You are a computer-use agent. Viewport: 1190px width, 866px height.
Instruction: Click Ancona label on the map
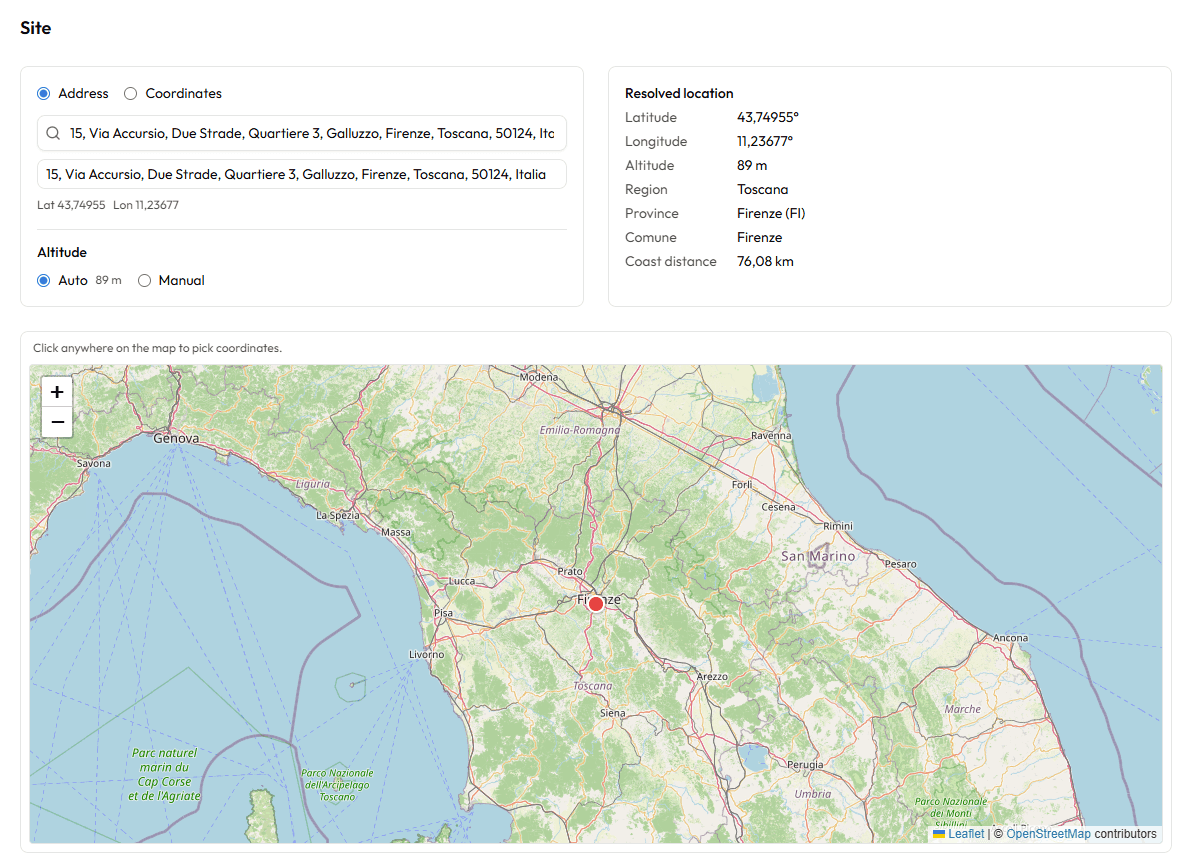click(x=1010, y=638)
